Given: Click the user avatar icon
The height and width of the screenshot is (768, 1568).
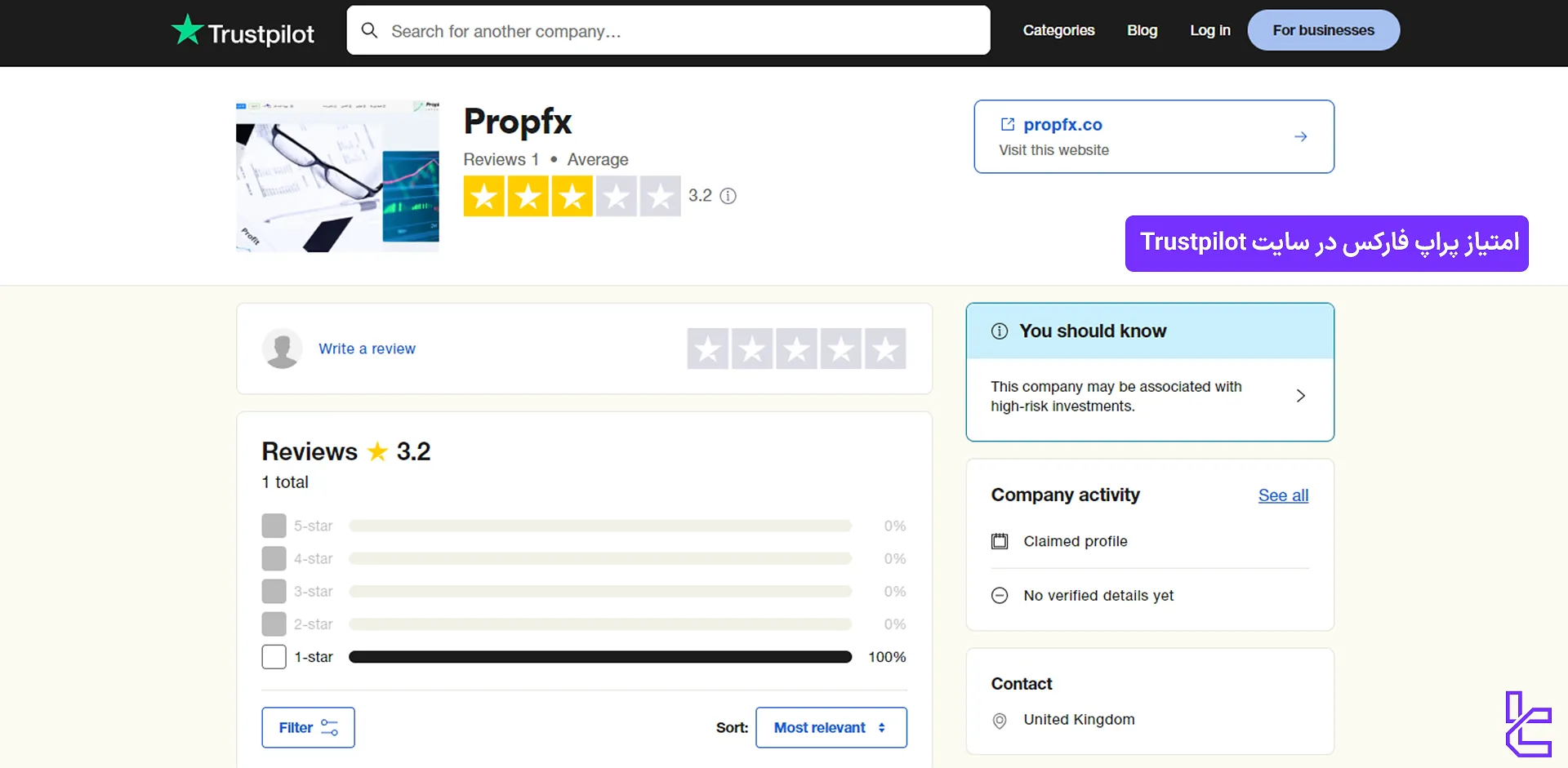Looking at the screenshot, I should tap(283, 348).
